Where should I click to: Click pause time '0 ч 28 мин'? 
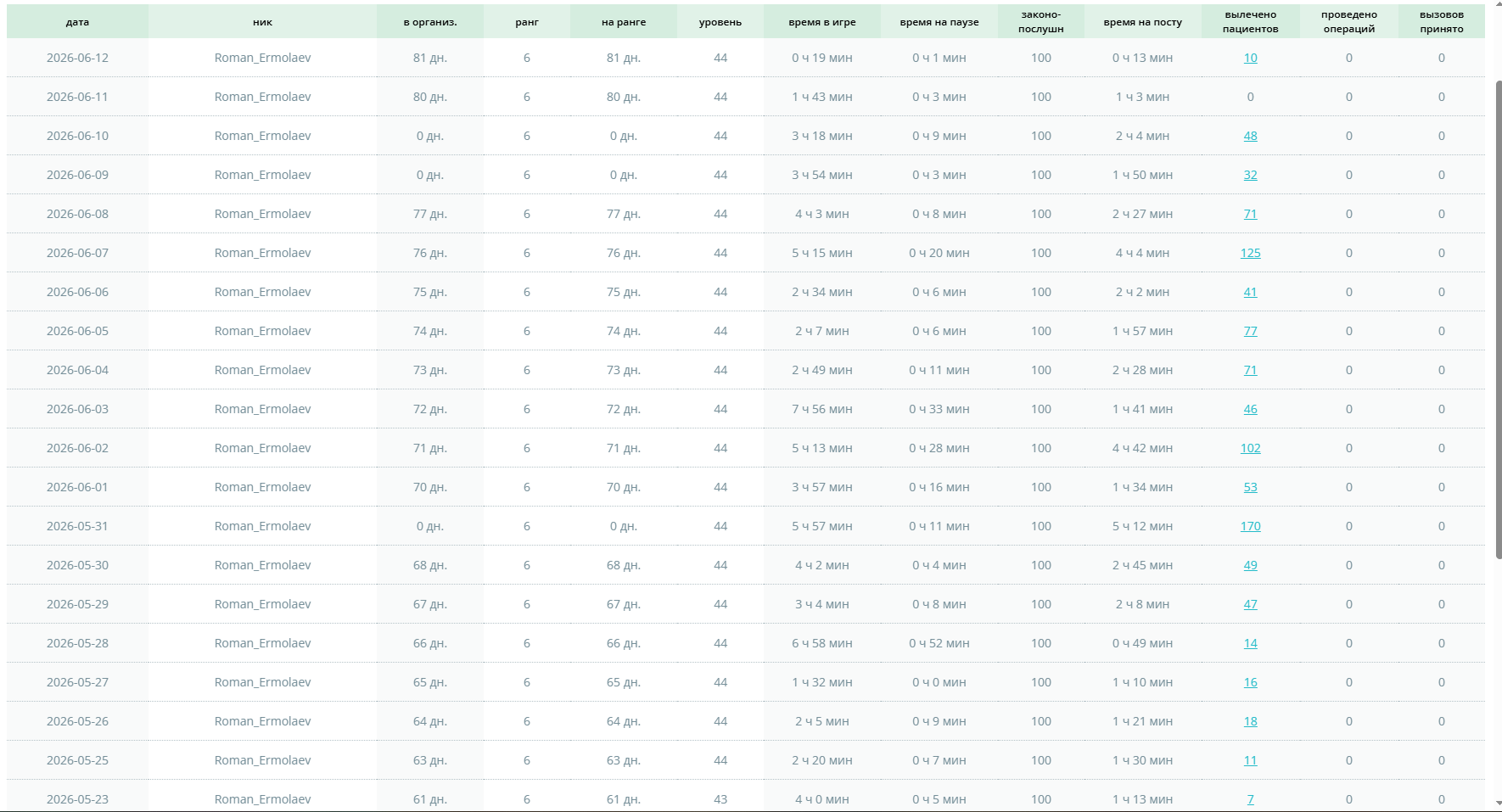tap(939, 448)
